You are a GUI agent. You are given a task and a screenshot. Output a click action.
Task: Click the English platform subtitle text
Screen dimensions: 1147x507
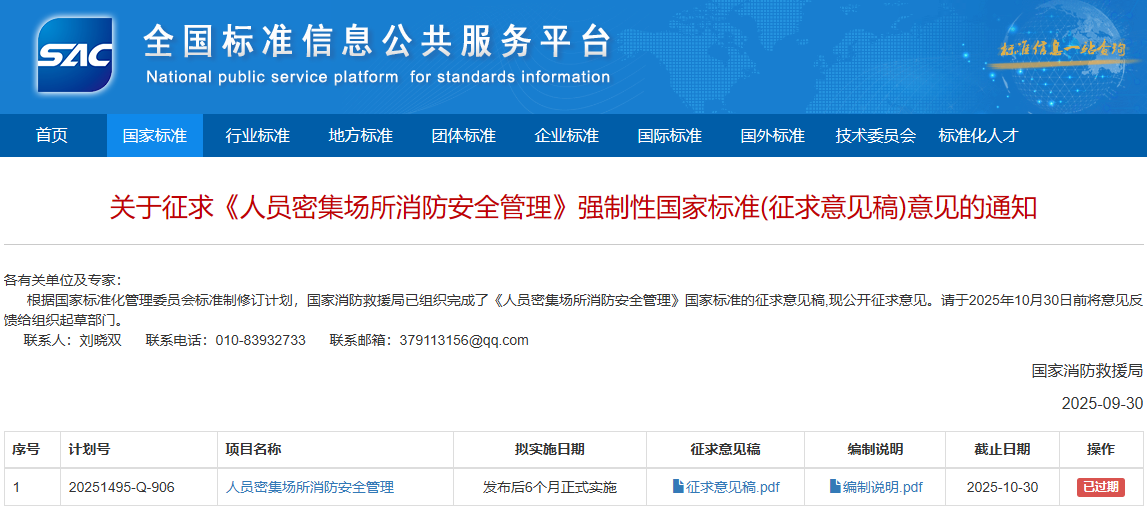377,77
